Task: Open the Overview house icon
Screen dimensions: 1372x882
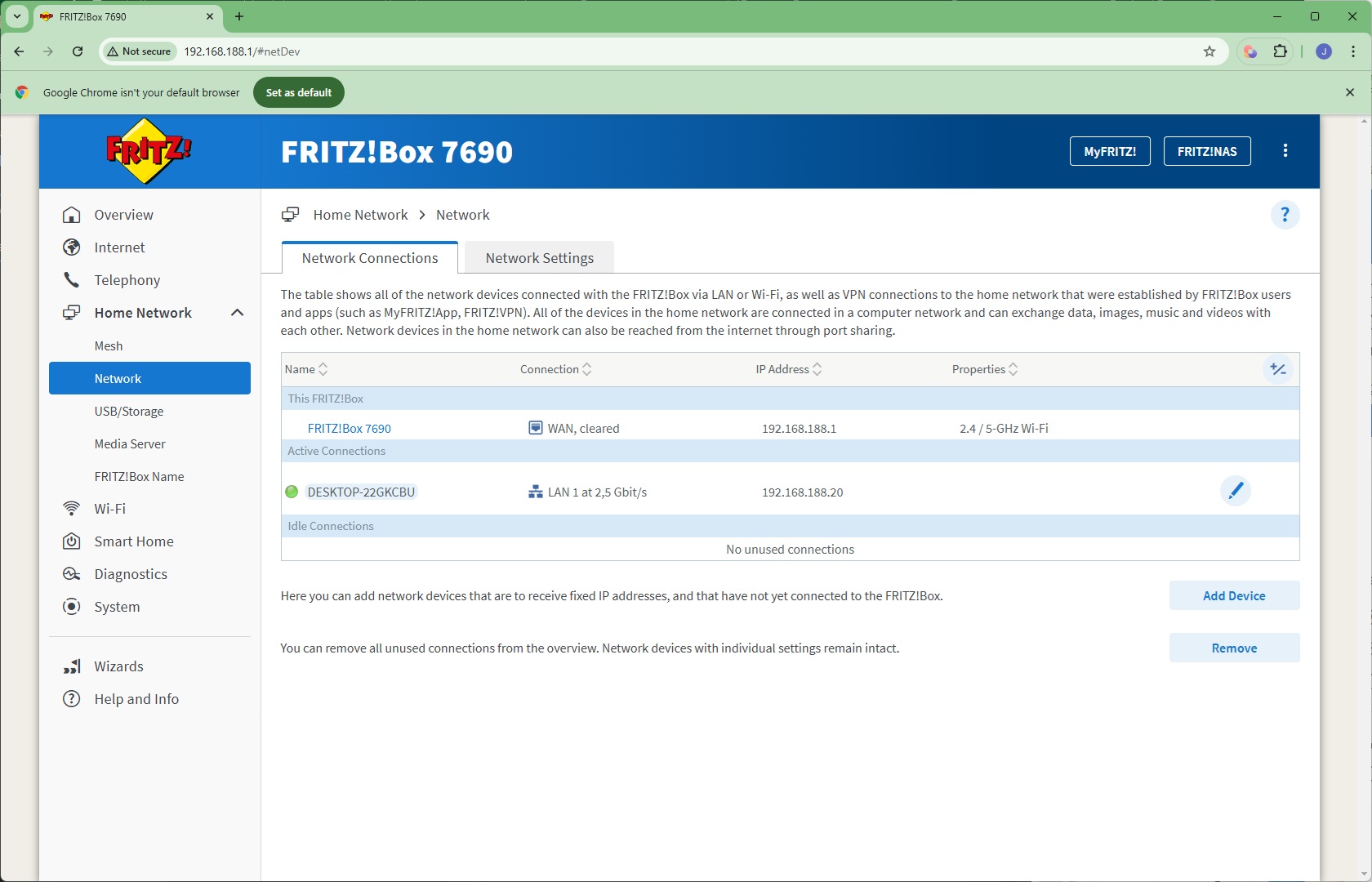Action: pyautogui.click(x=72, y=215)
